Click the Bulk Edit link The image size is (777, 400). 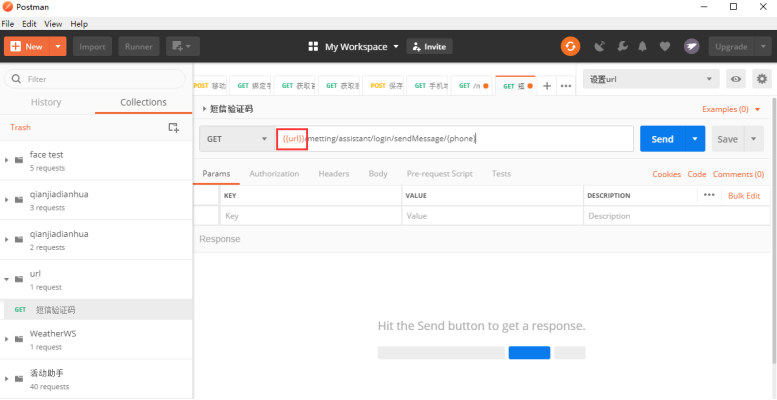[744, 195]
